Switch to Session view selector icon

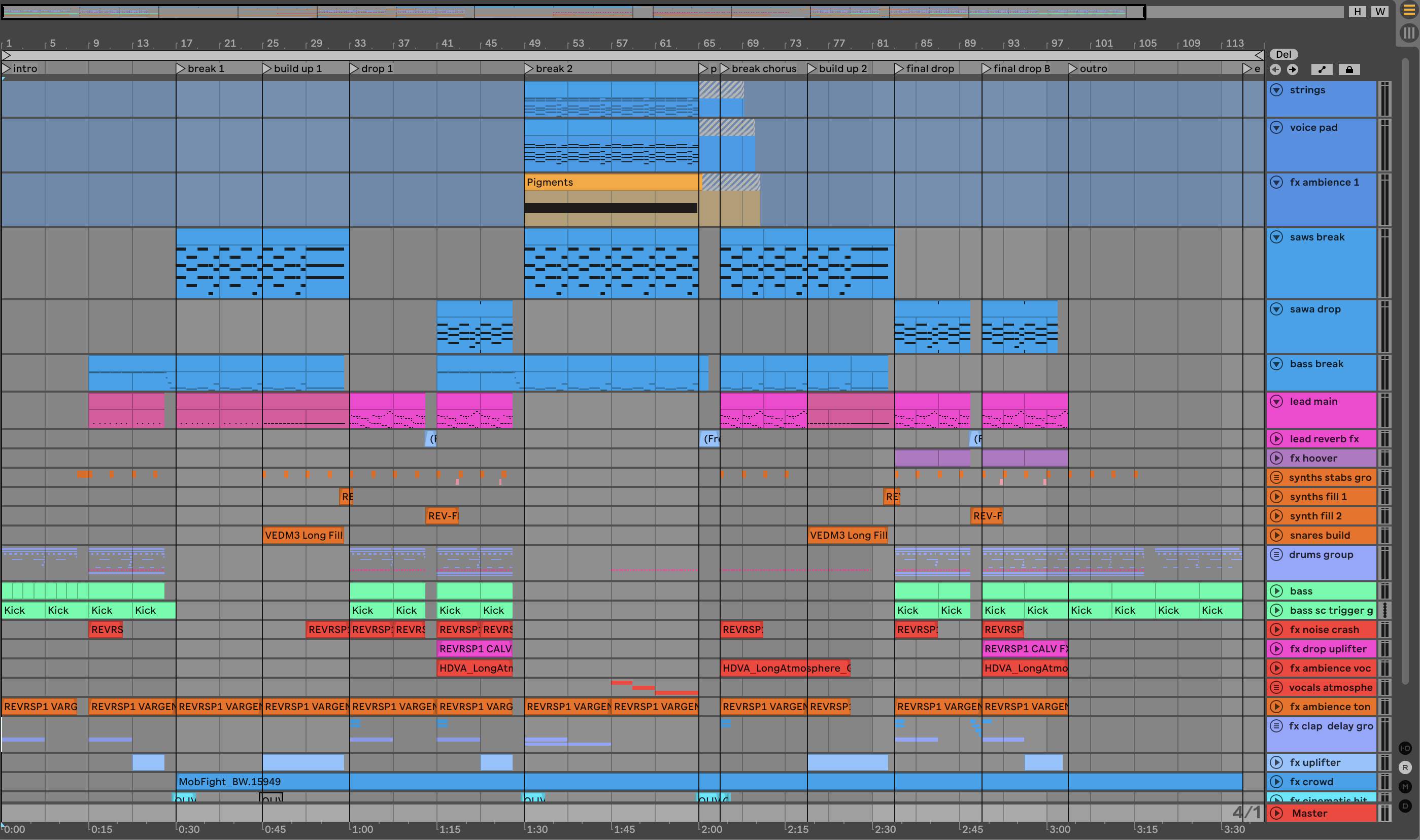[1409, 33]
